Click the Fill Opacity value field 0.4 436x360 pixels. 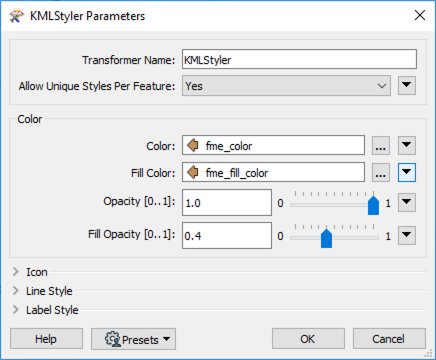227,235
